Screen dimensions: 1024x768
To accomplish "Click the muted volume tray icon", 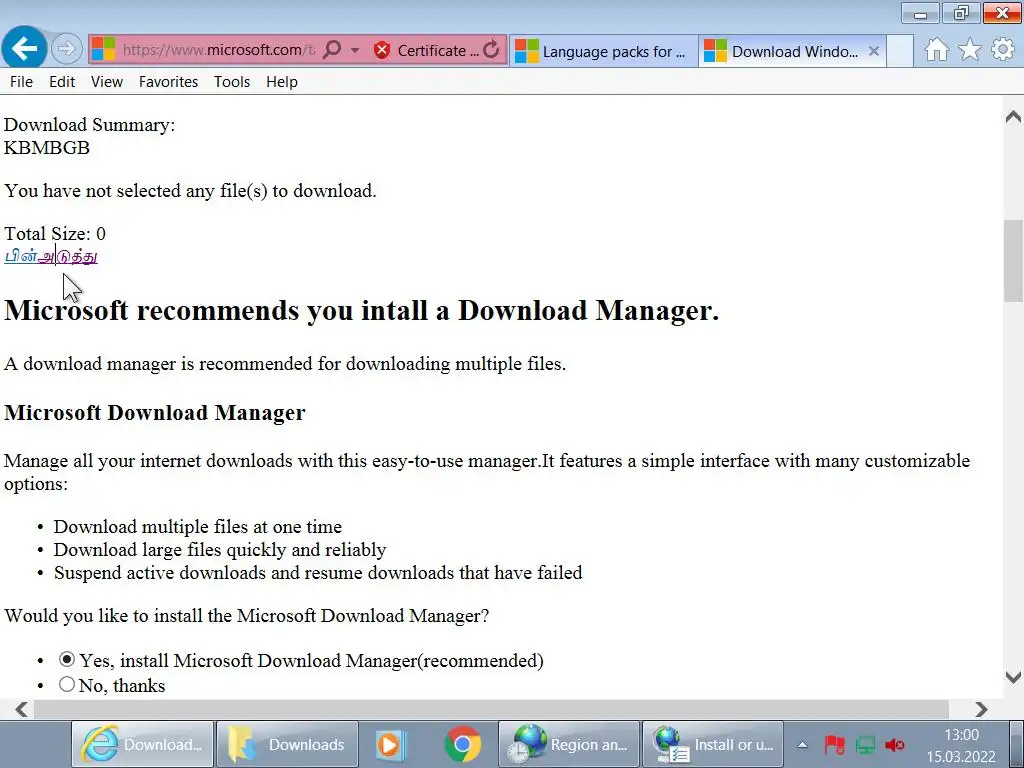I will pyautogui.click(x=895, y=744).
